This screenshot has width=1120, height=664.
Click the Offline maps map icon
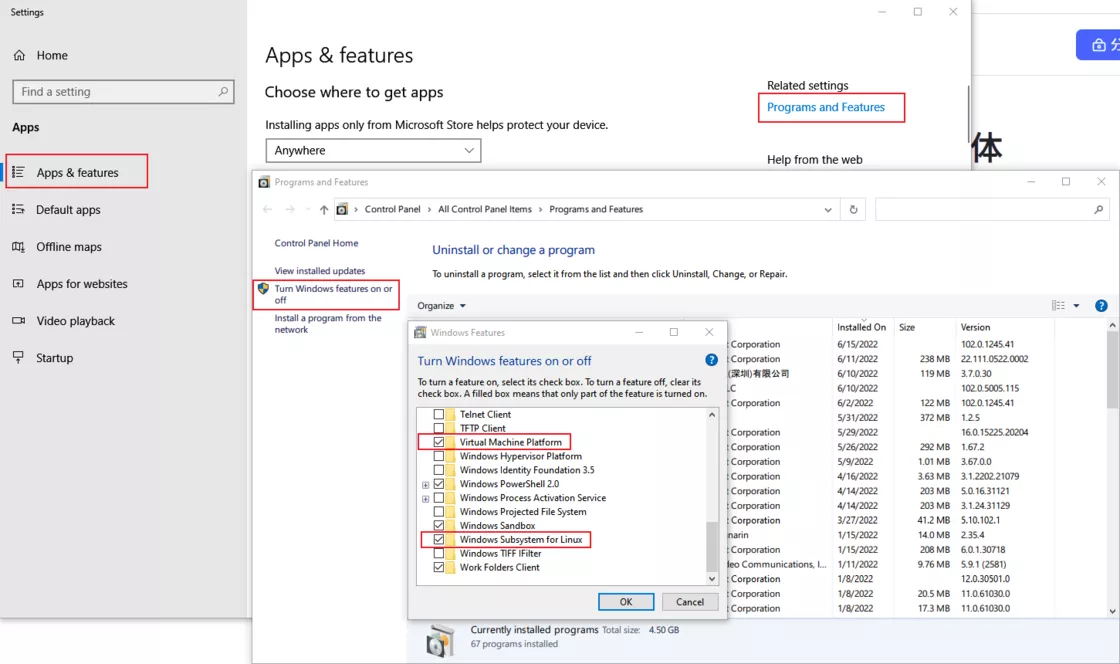click(x=19, y=246)
